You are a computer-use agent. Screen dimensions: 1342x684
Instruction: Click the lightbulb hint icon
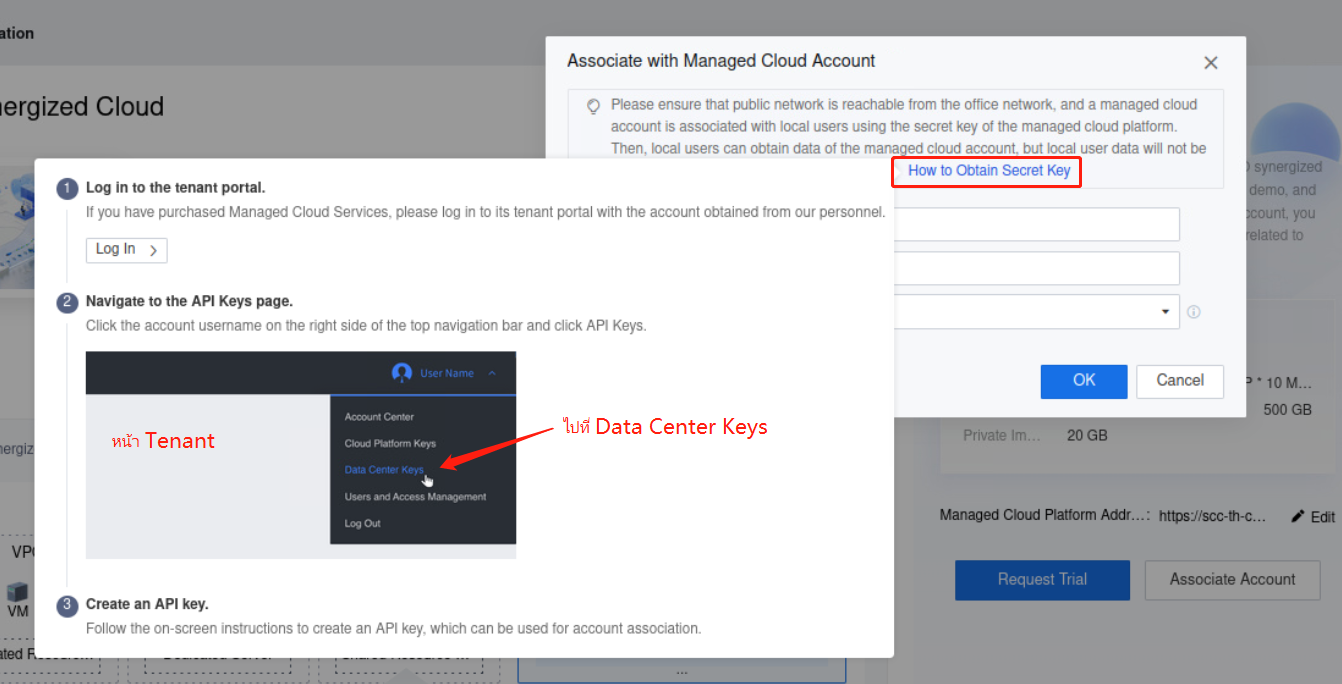(x=593, y=105)
